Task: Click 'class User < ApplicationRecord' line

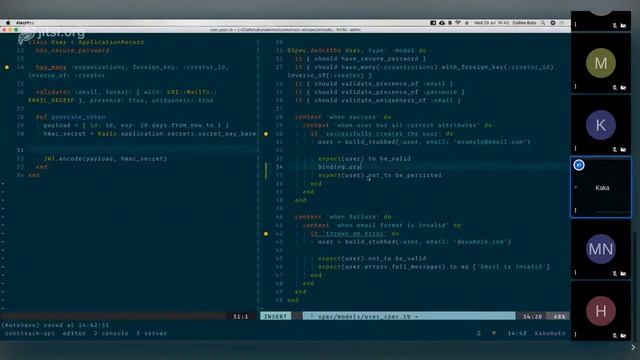Action: 86,42
